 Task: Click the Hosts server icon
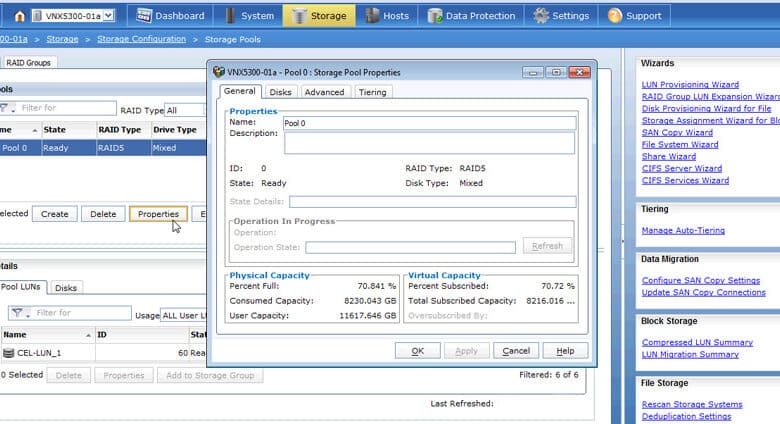[372, 16]
